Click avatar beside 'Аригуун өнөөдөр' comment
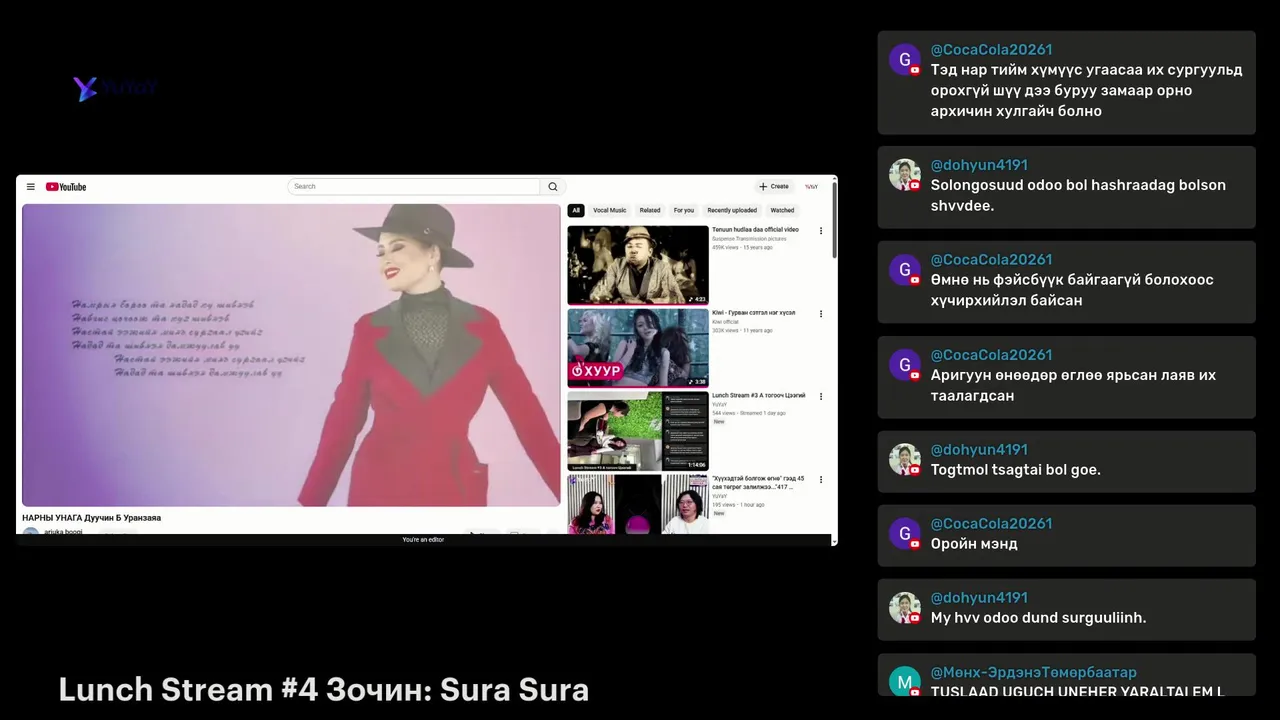1280x720 pixels. click(x=905, y=365)
